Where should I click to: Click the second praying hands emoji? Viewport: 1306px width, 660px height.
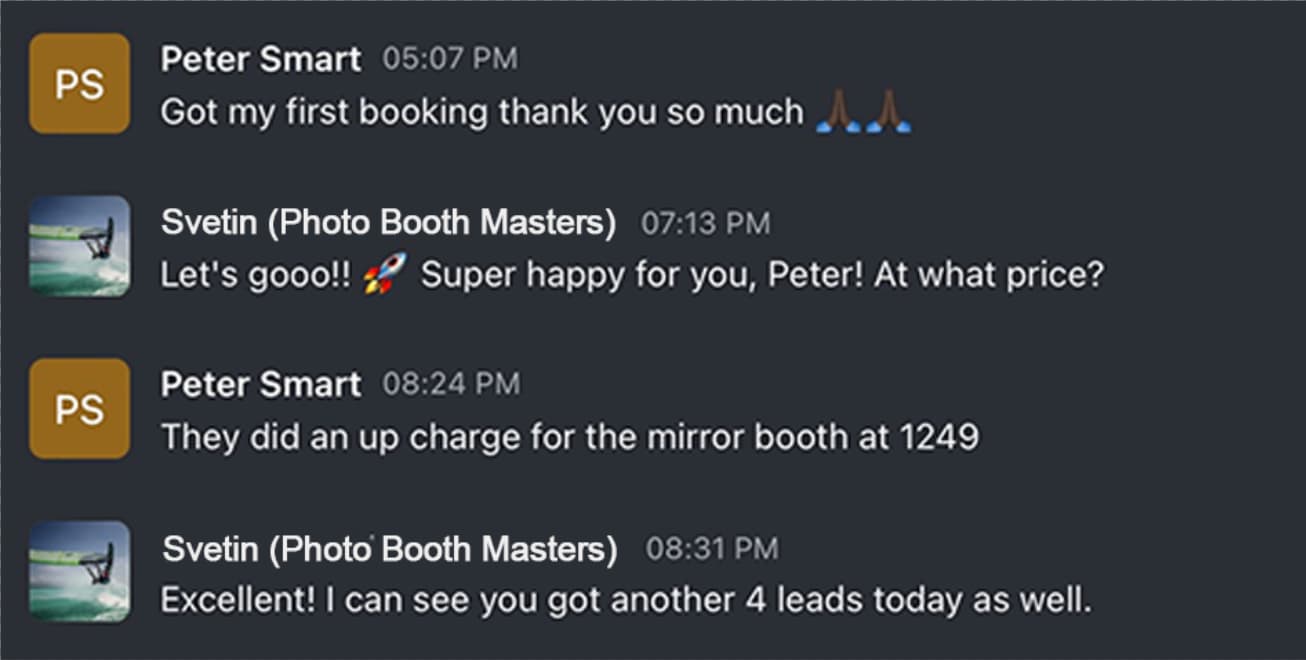888,112
